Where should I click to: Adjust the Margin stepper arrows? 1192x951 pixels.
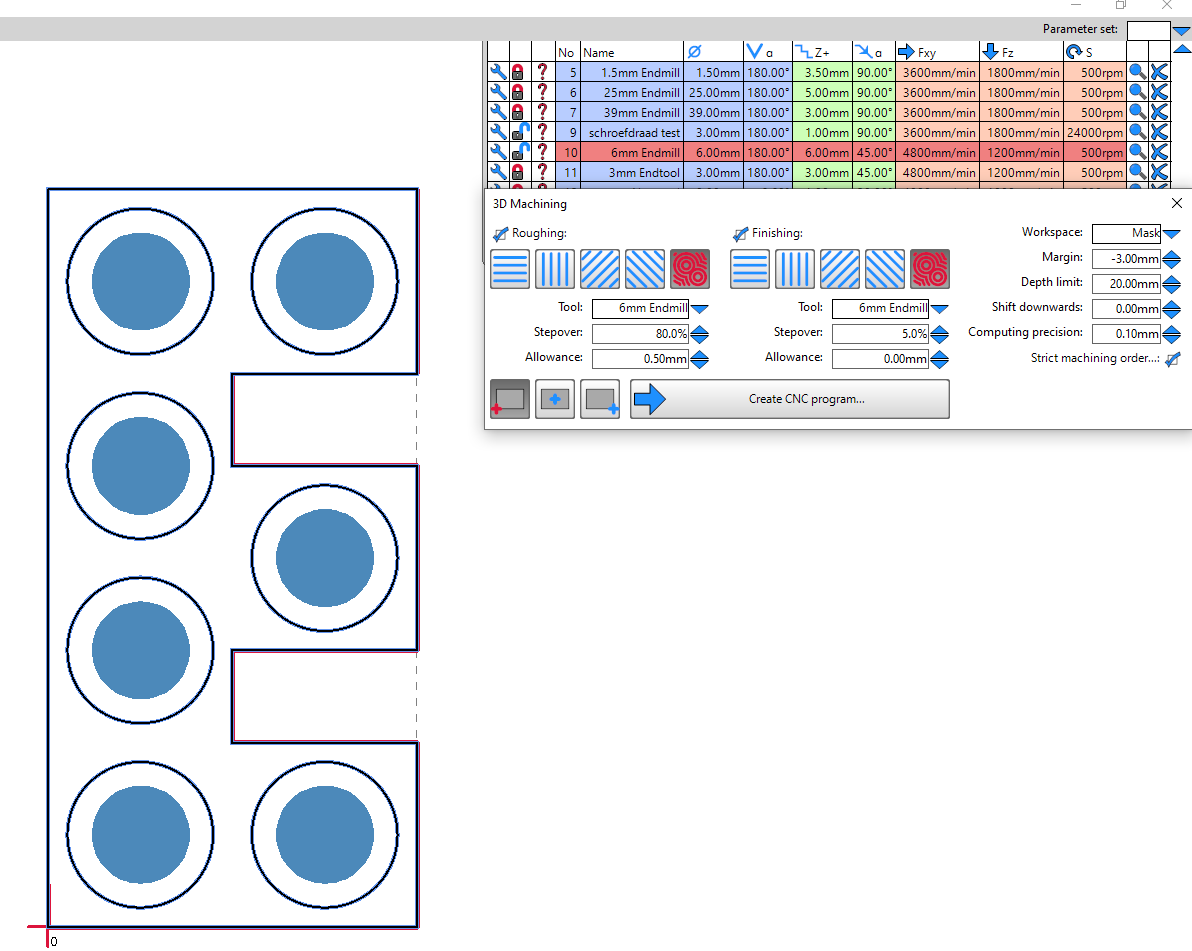point(1172,259)
